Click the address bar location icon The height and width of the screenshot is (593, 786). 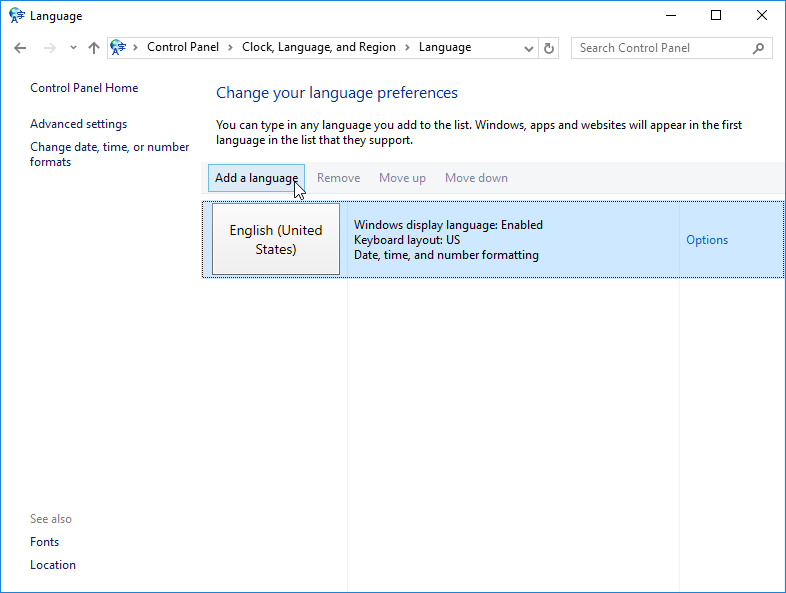click(119, 48)
